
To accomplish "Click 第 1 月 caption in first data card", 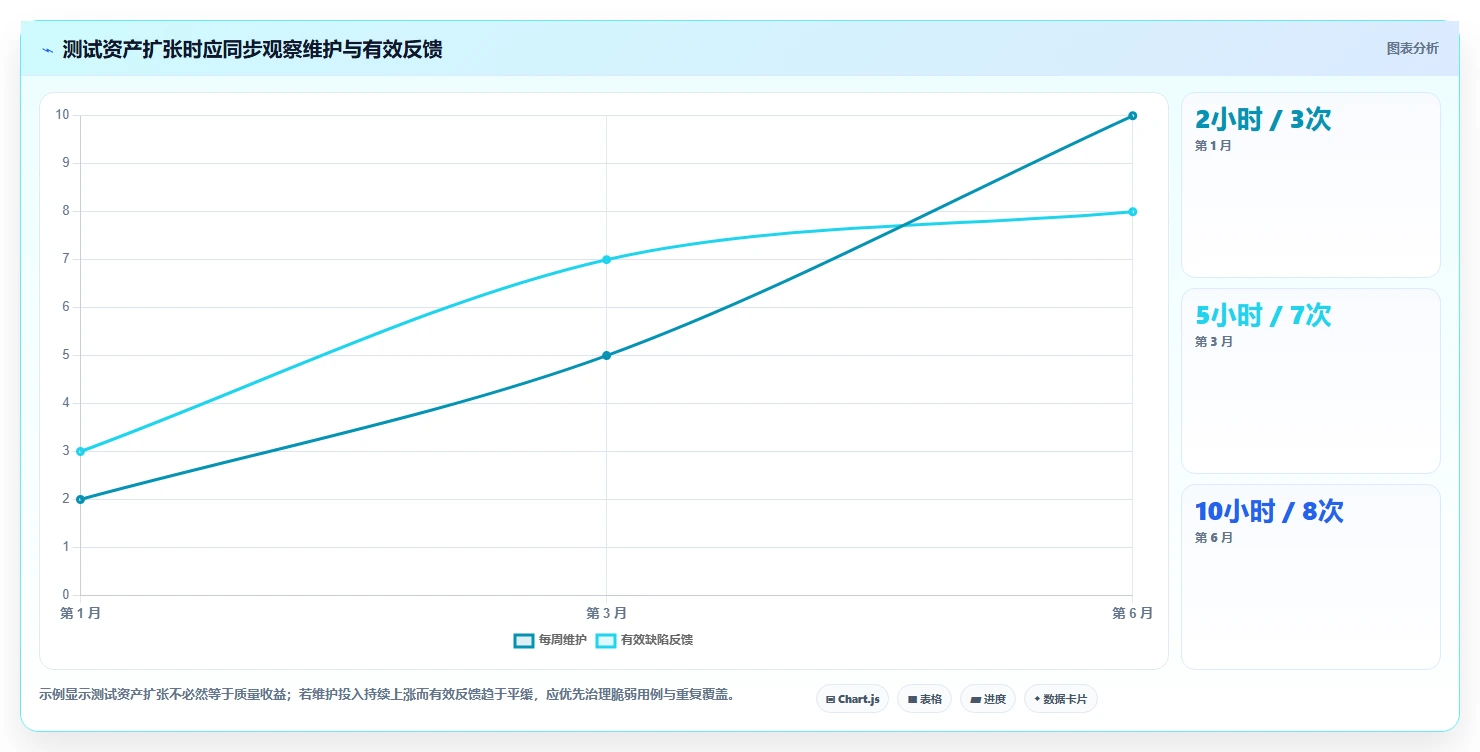I will coord(1213,146).
